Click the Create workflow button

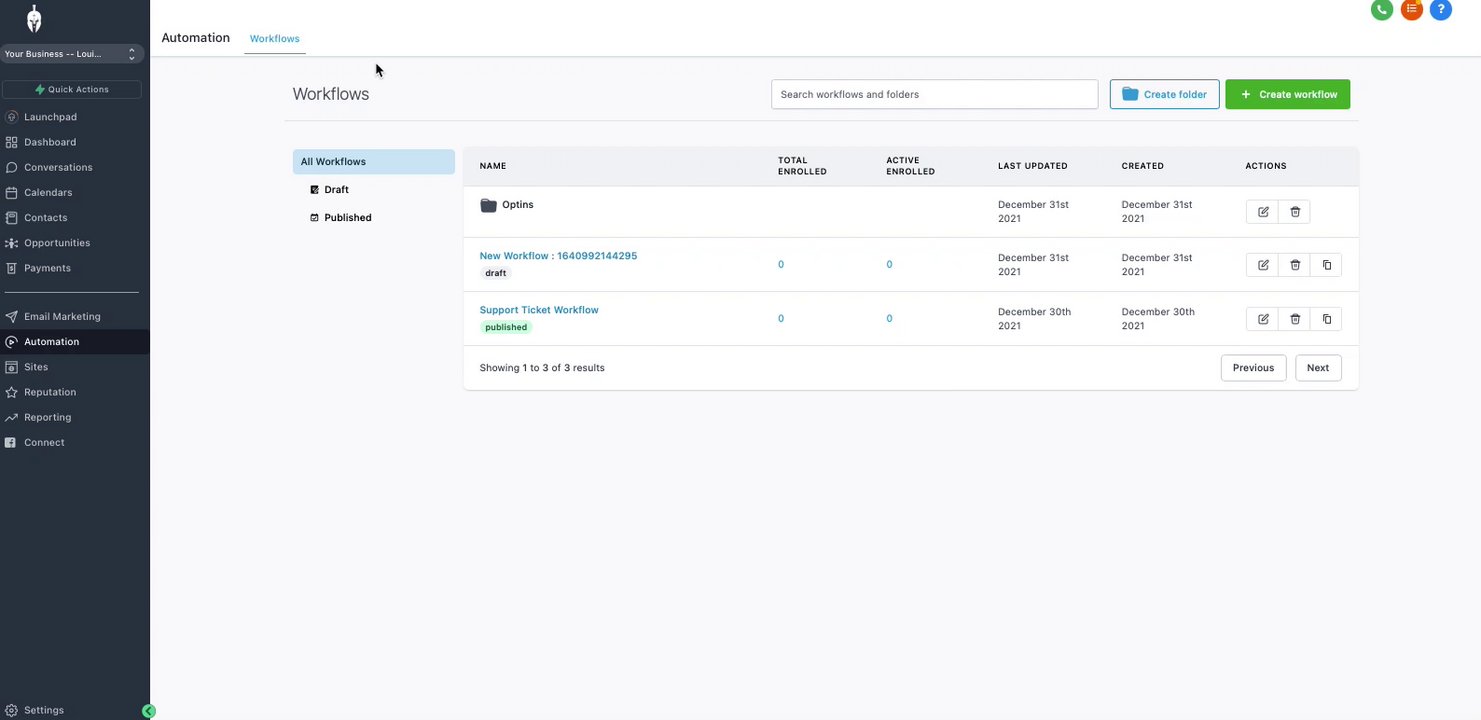(1287, 95)
